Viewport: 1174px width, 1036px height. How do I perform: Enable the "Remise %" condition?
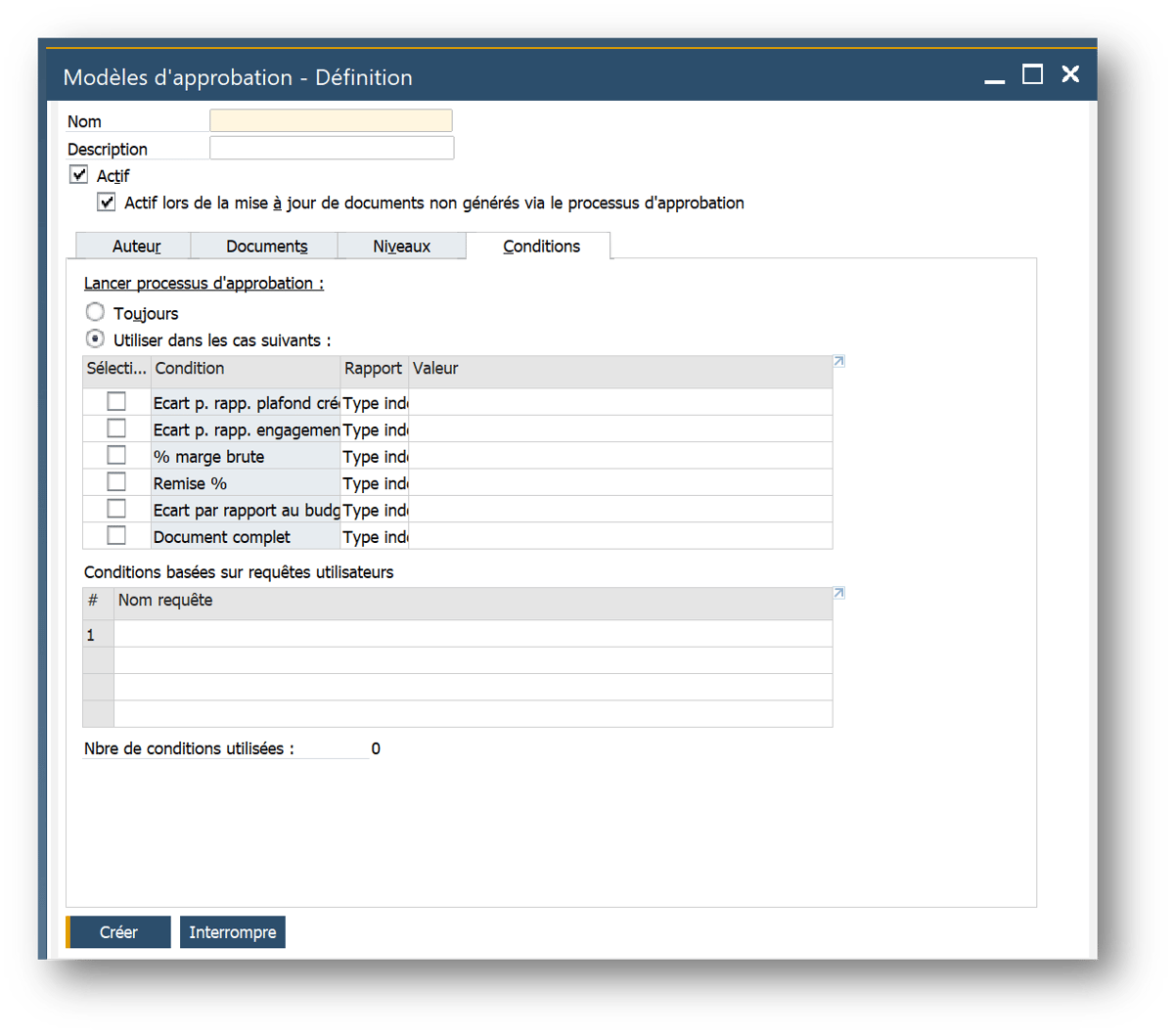click(116, 480)
